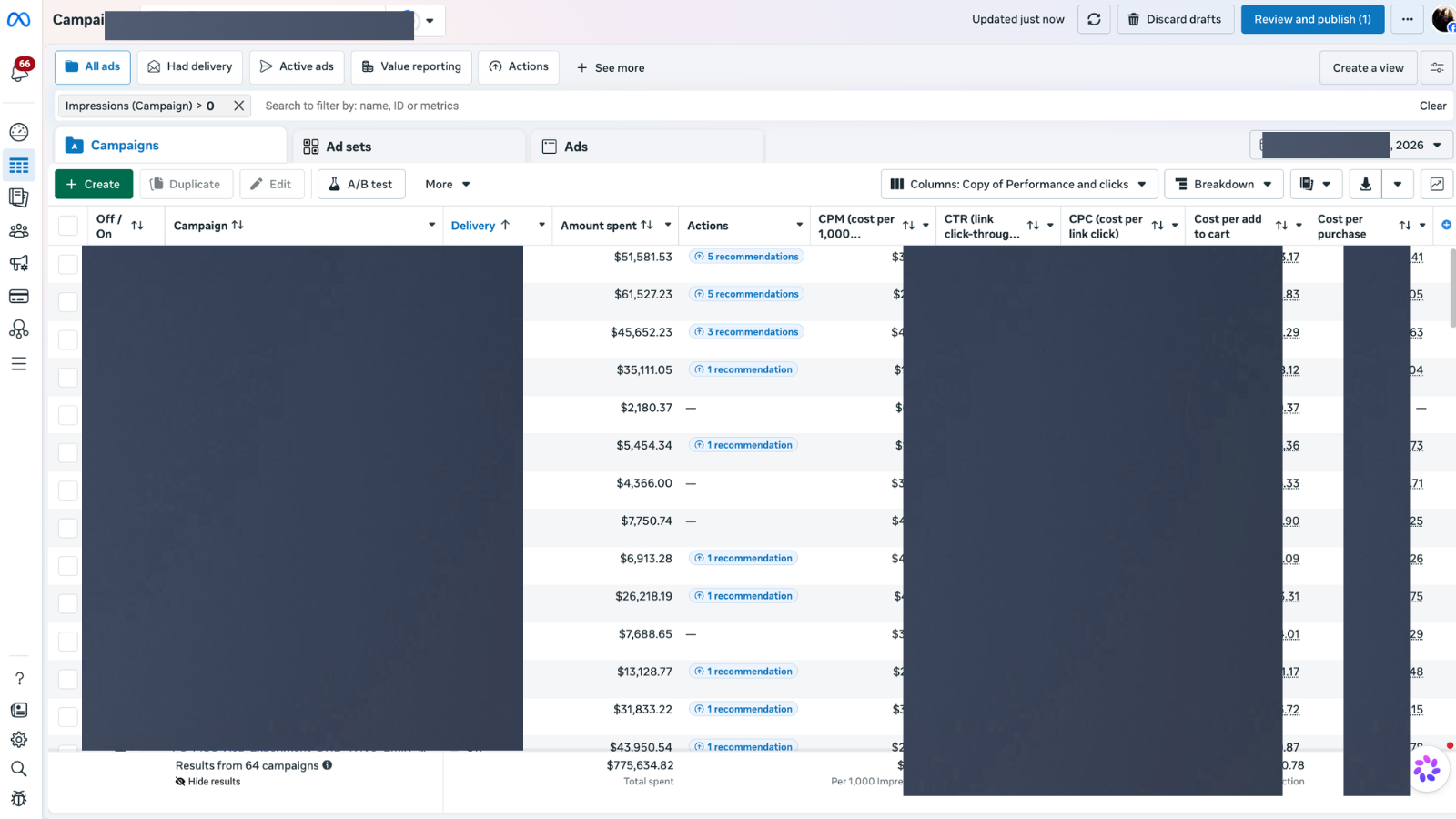This screenshot has height=819, width=1456.
Task: Open the Meta logo home menu
Action: (19, 19)
